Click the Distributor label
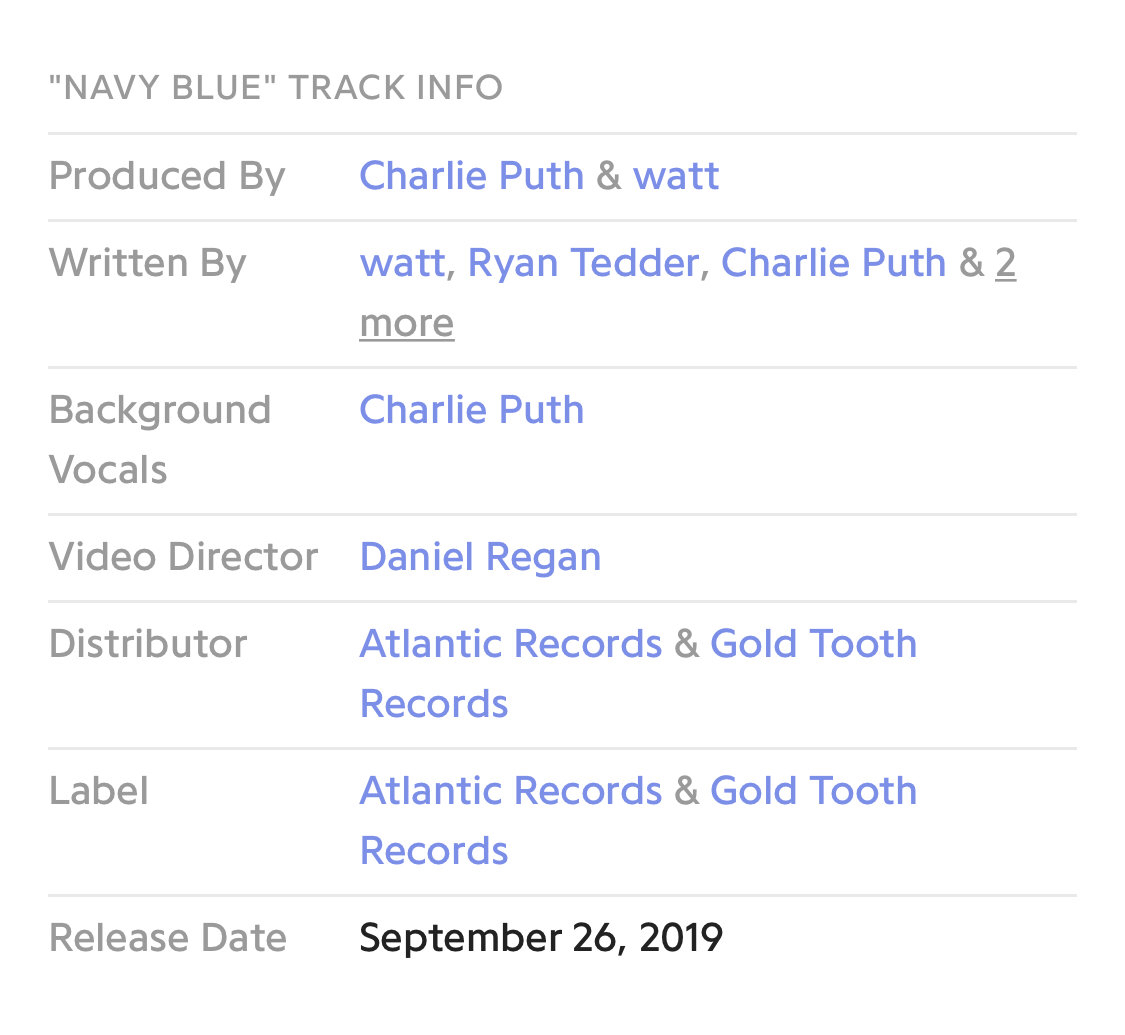 pyautogui.click(x=148, y=644)
